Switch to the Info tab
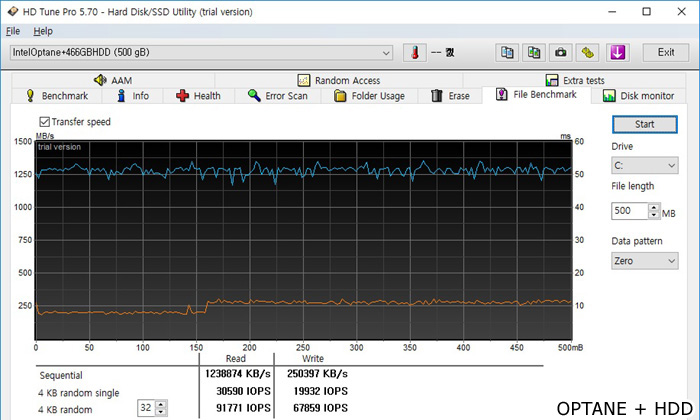 tap(133, 96)
